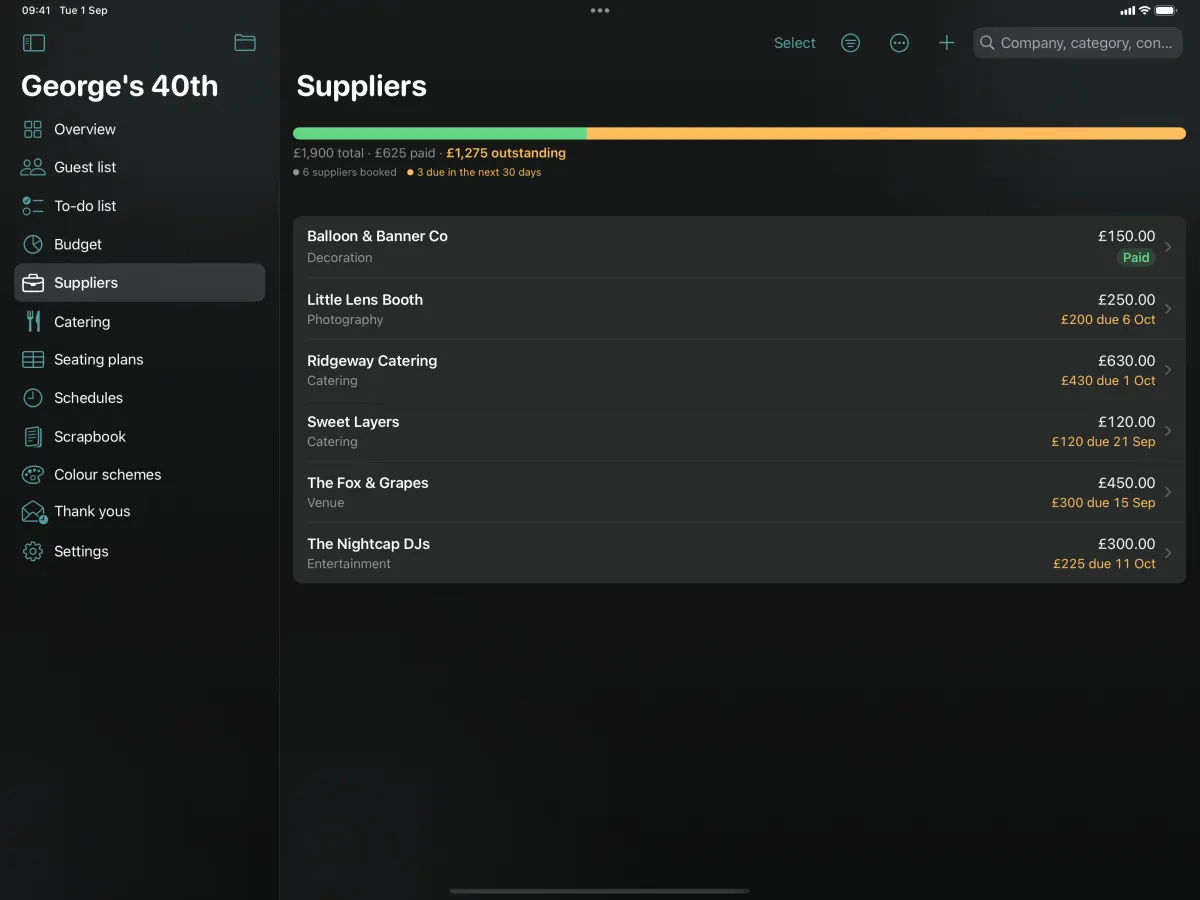Open Sweet Layers supplier
This screenshot has height=900, width=1200.
coord(739,431)
